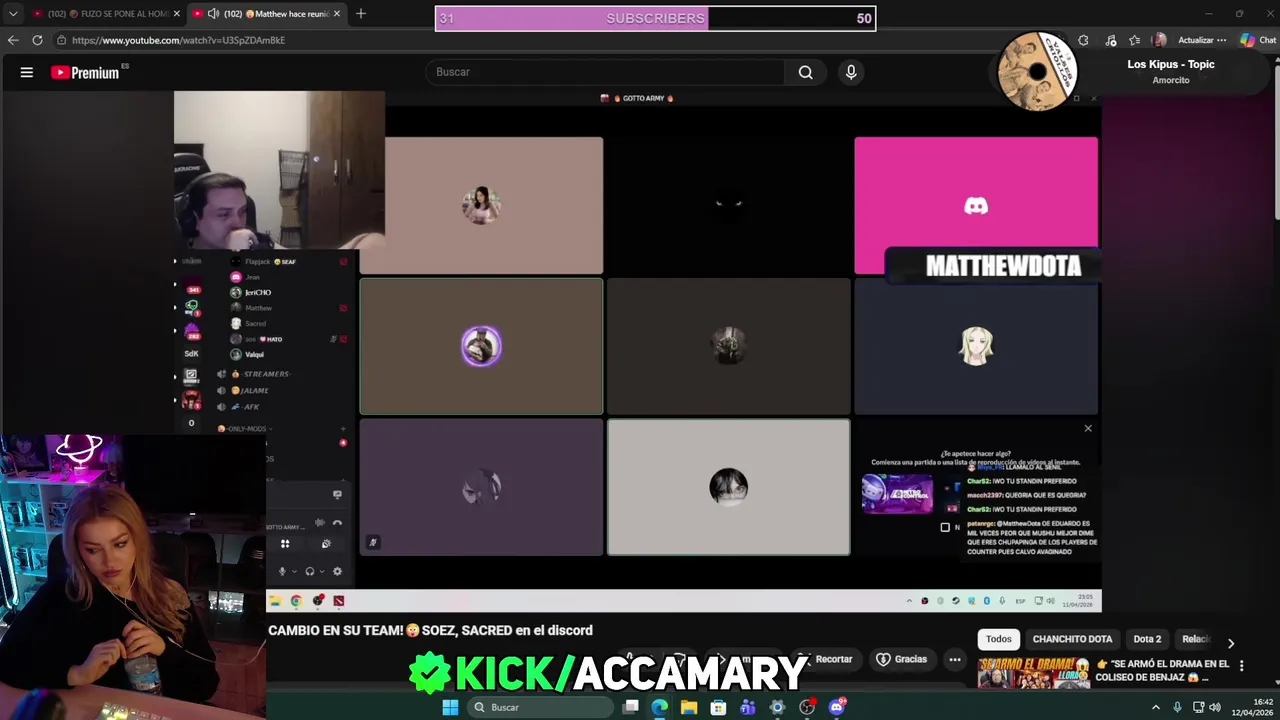
Task: Open the Copilot 'Chat' button
Action: 1259,40
